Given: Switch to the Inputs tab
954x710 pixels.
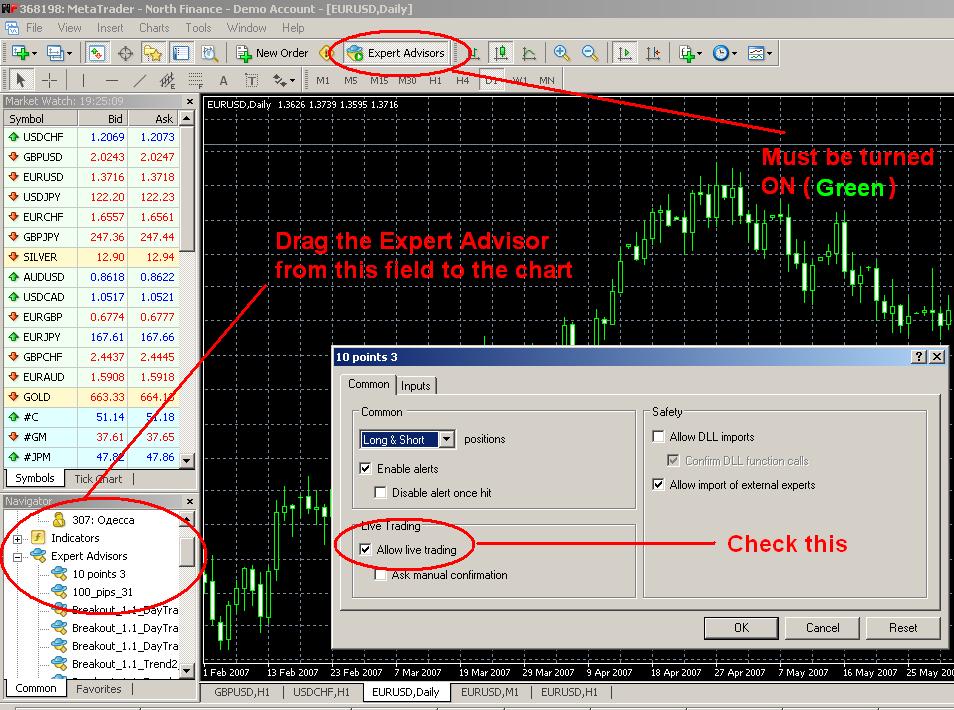Looking at the screenshot, I should pyautogui.click(x=416, y=386).
